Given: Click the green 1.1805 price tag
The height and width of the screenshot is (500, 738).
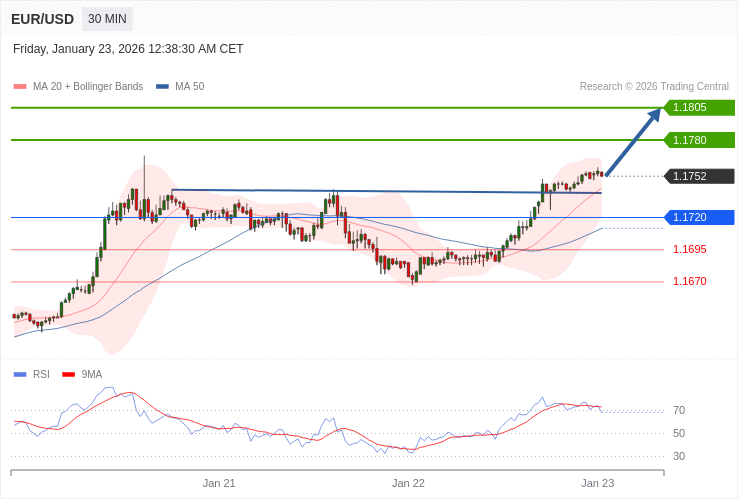Looking at the screenshot, I should coord(699,107).
